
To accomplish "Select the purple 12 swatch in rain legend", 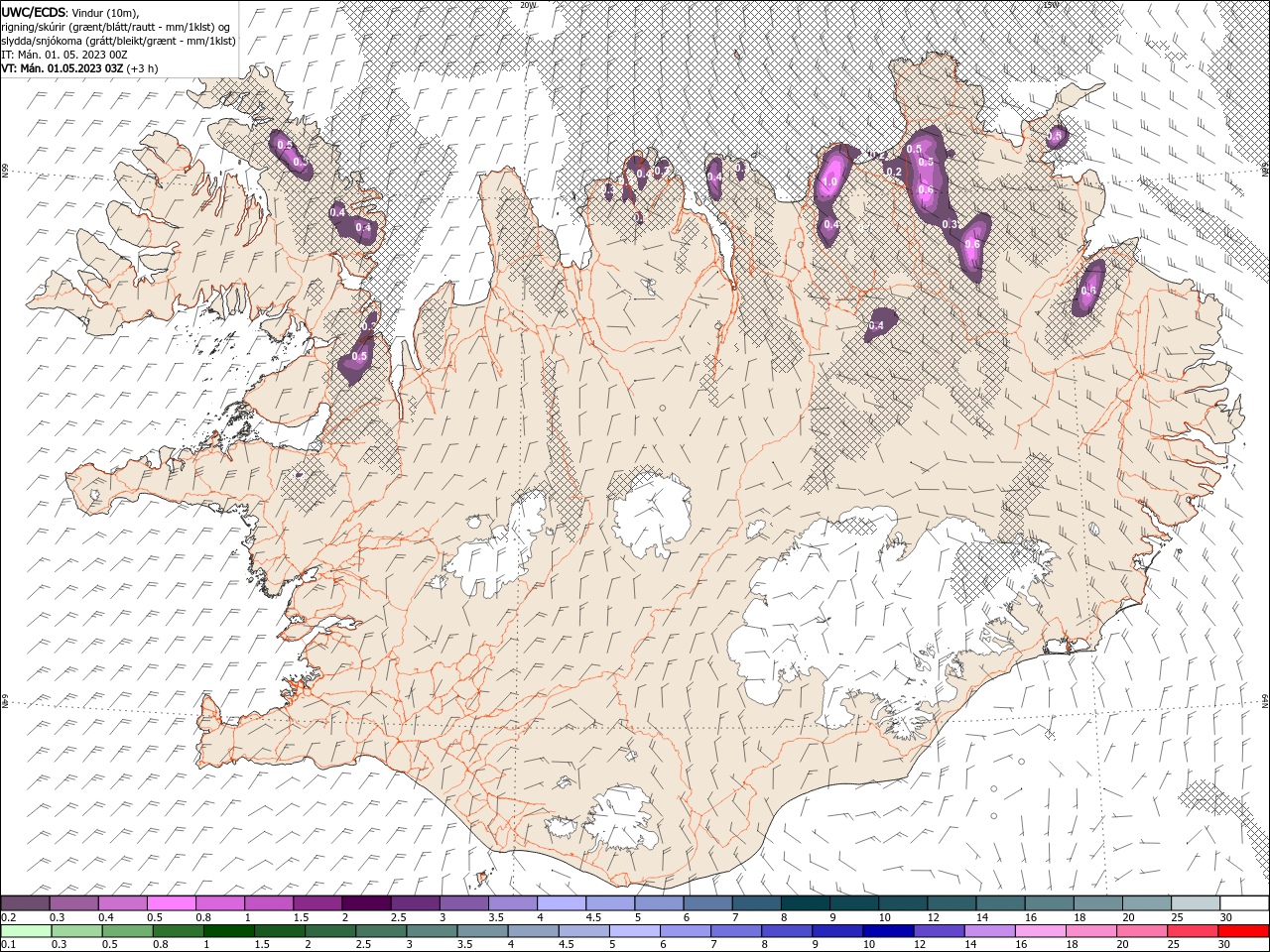I will (x=938, y=931).
